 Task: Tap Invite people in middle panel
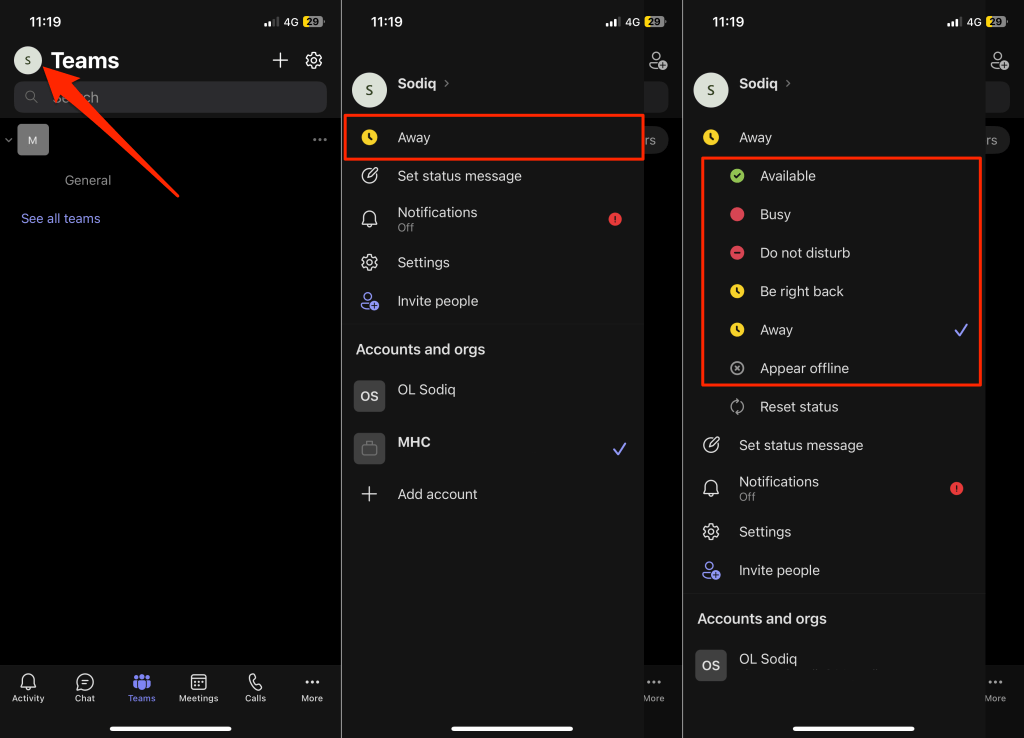click(494, 301)
